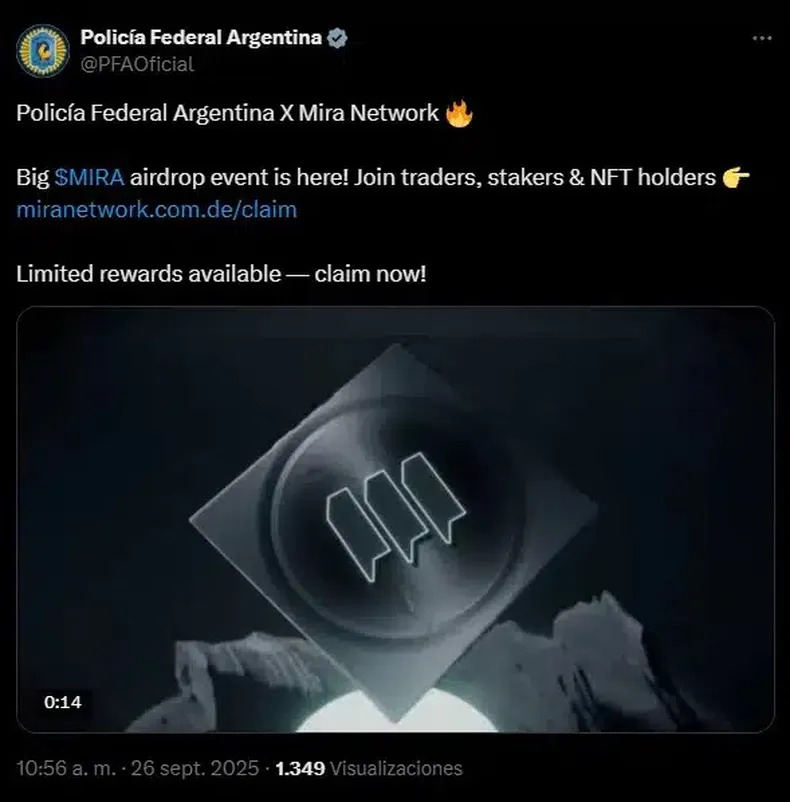Image resolution: width=790 pixels, height=802 pixels.
Task: Click the fire emoji after Mira Network
Action: [459, 113]
